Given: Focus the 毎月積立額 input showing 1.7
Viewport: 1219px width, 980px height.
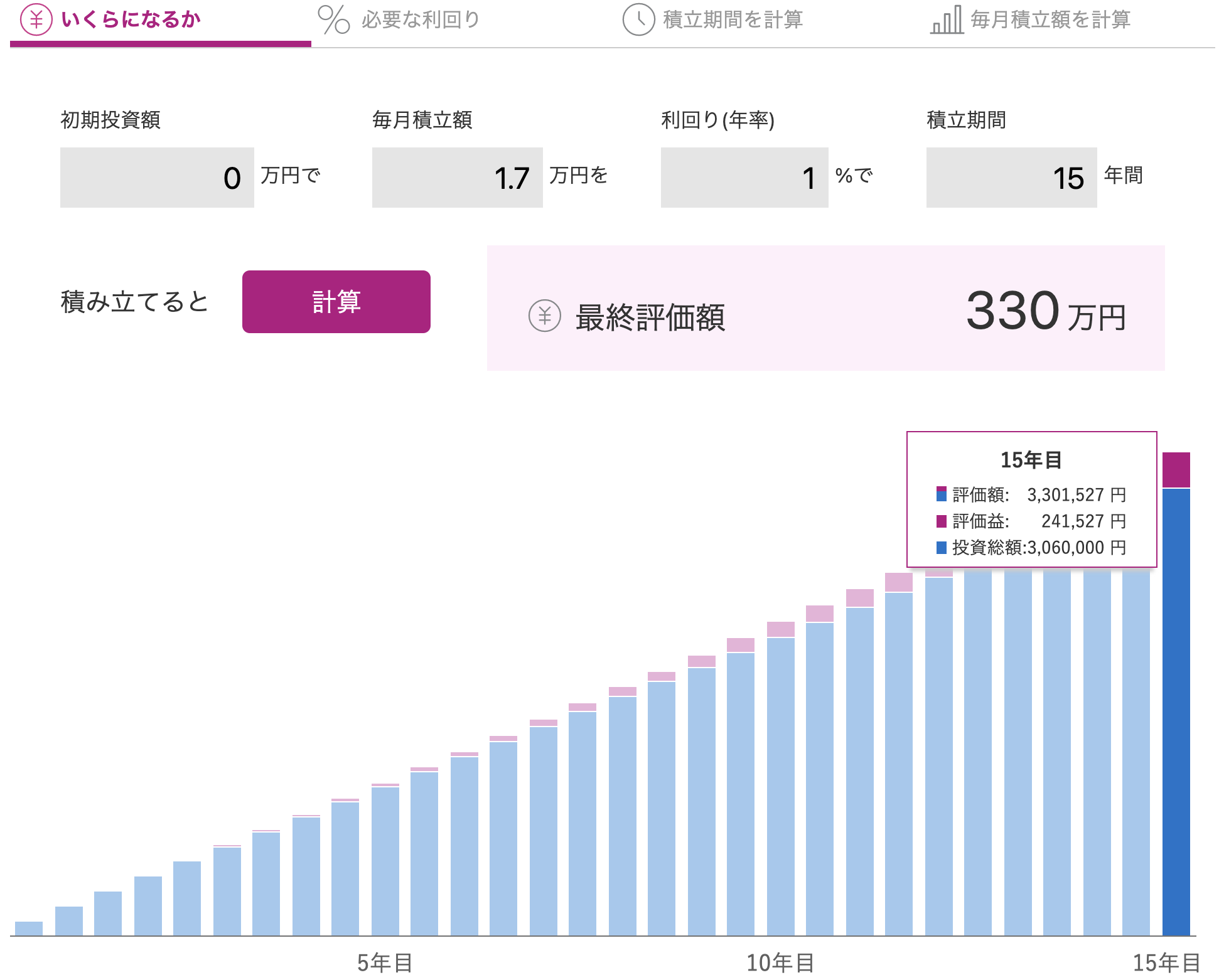Looking at the screenshot, I should pos(457,178).
